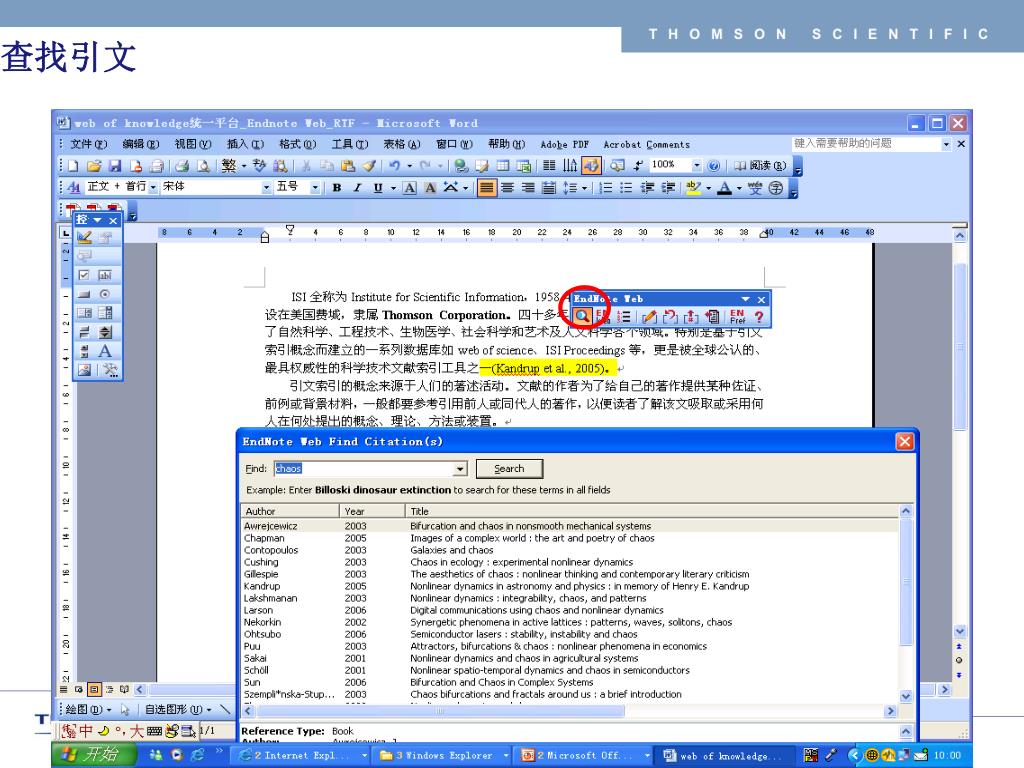This screenshot has height=768, width=1024.
Task: Click the Windows Explorer taskbar button
Action: click(x=444, y=756)
